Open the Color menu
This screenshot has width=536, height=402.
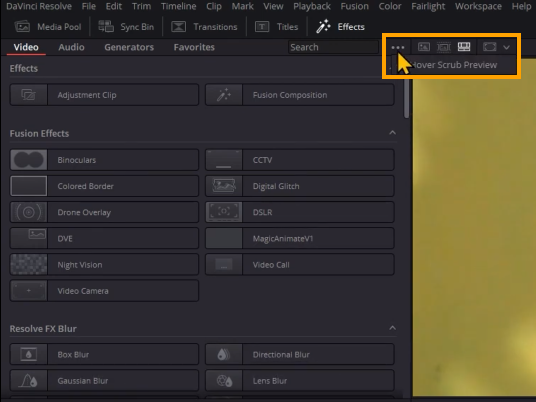390,6
